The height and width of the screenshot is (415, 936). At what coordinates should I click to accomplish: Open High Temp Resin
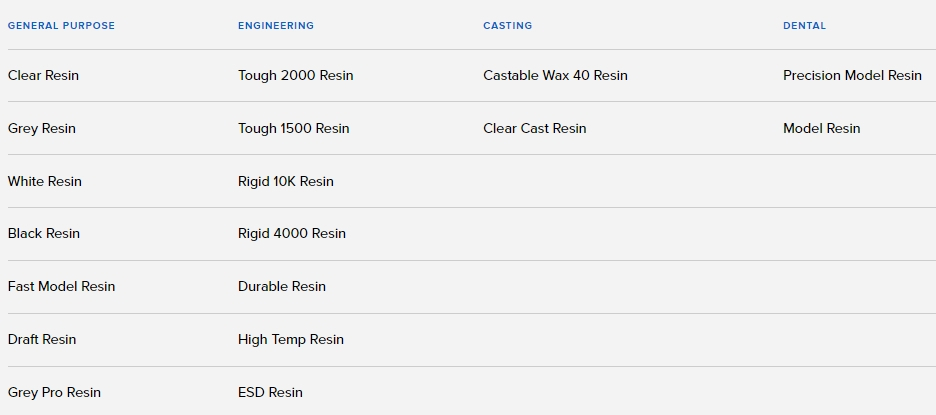point(291,339)
